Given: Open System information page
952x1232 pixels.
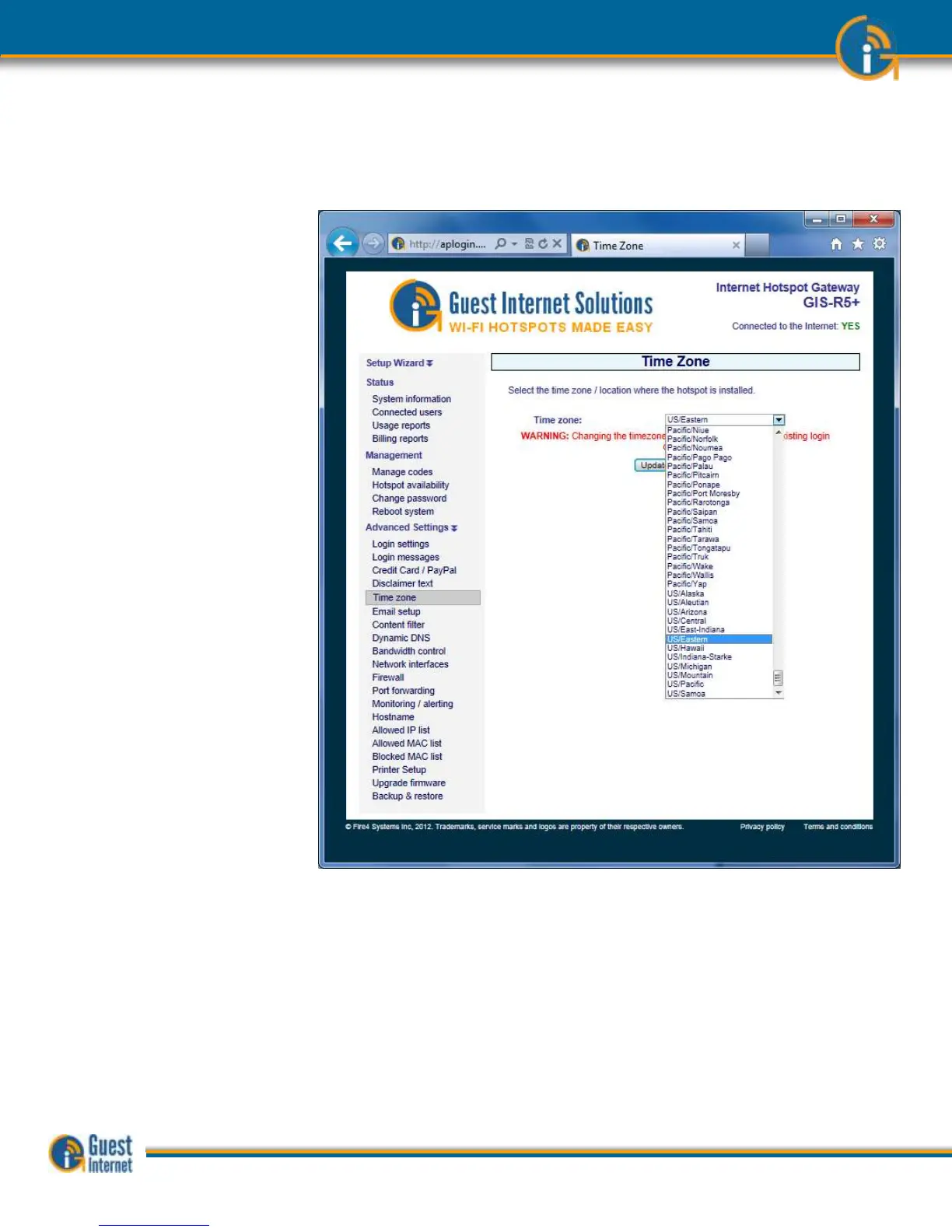Looking at the screenshot, I should point(411,399).
